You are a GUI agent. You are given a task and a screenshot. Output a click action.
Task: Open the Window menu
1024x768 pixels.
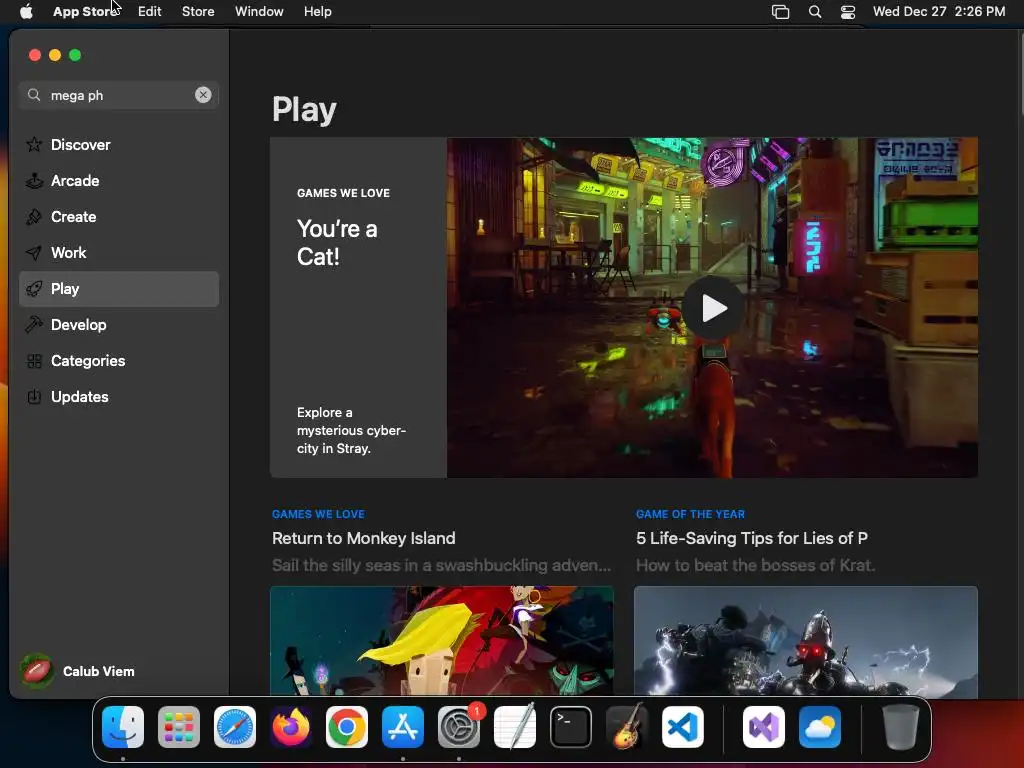259,11
